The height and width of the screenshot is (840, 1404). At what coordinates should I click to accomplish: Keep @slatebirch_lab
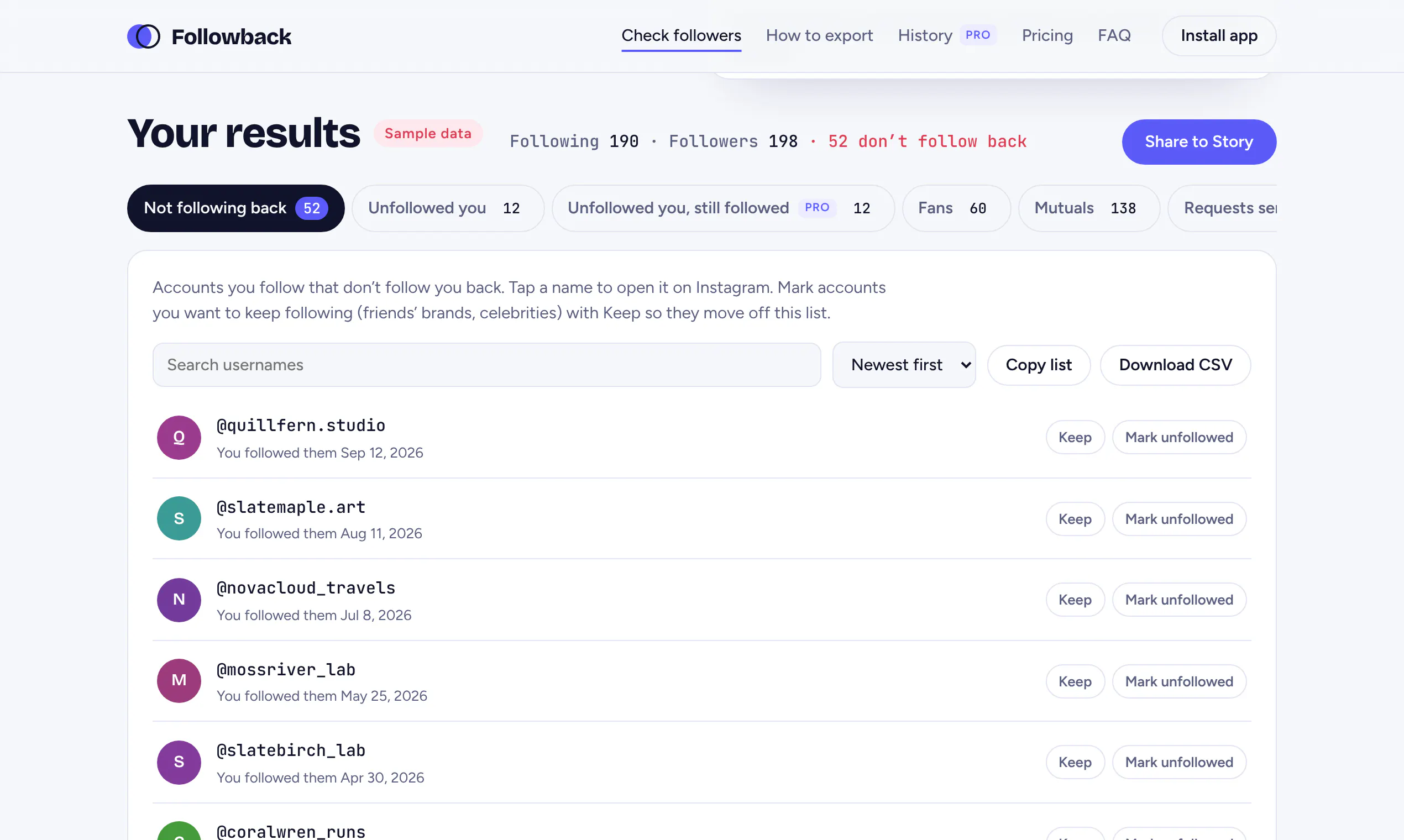[1075, 762]
